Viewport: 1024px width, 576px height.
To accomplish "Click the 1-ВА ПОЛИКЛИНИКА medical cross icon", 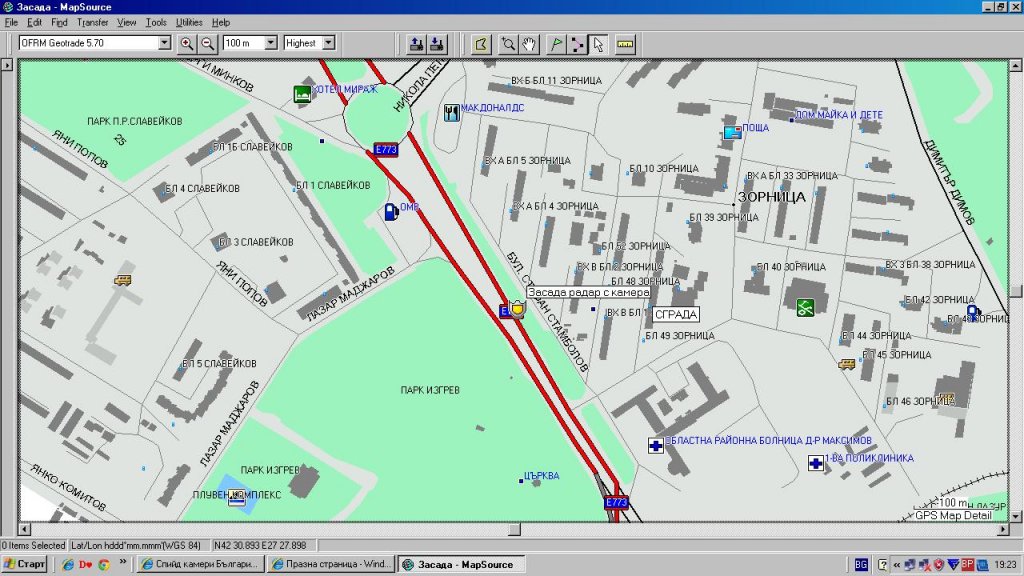I will coord(816,463).
